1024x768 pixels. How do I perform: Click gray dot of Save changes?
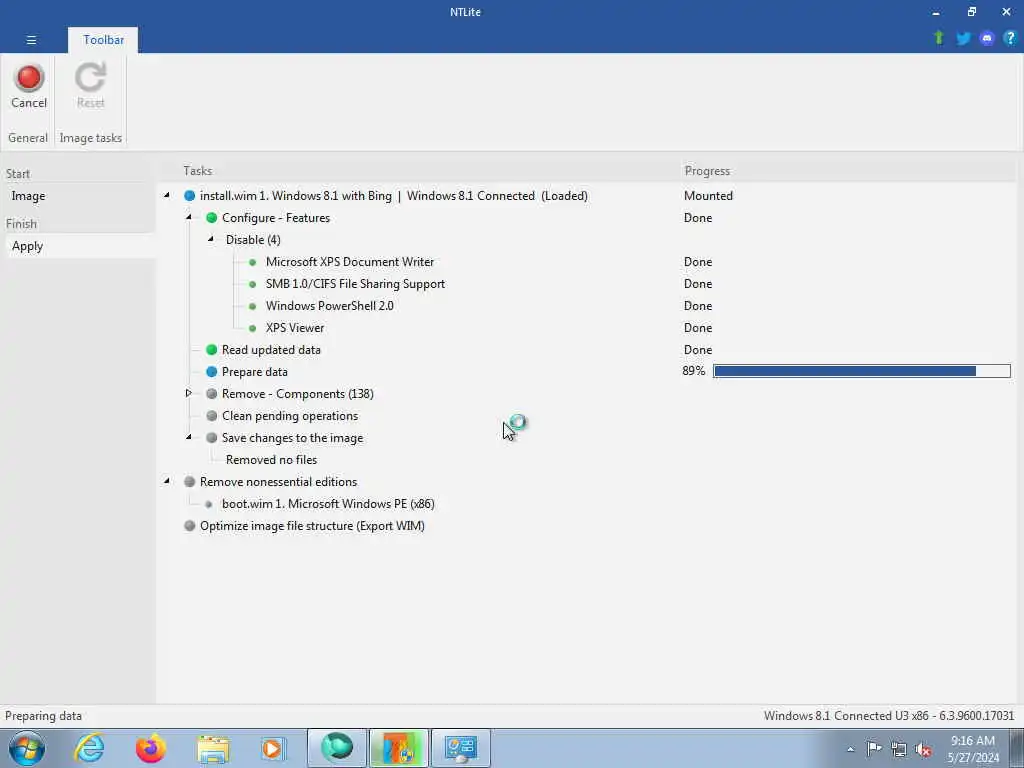212,438
